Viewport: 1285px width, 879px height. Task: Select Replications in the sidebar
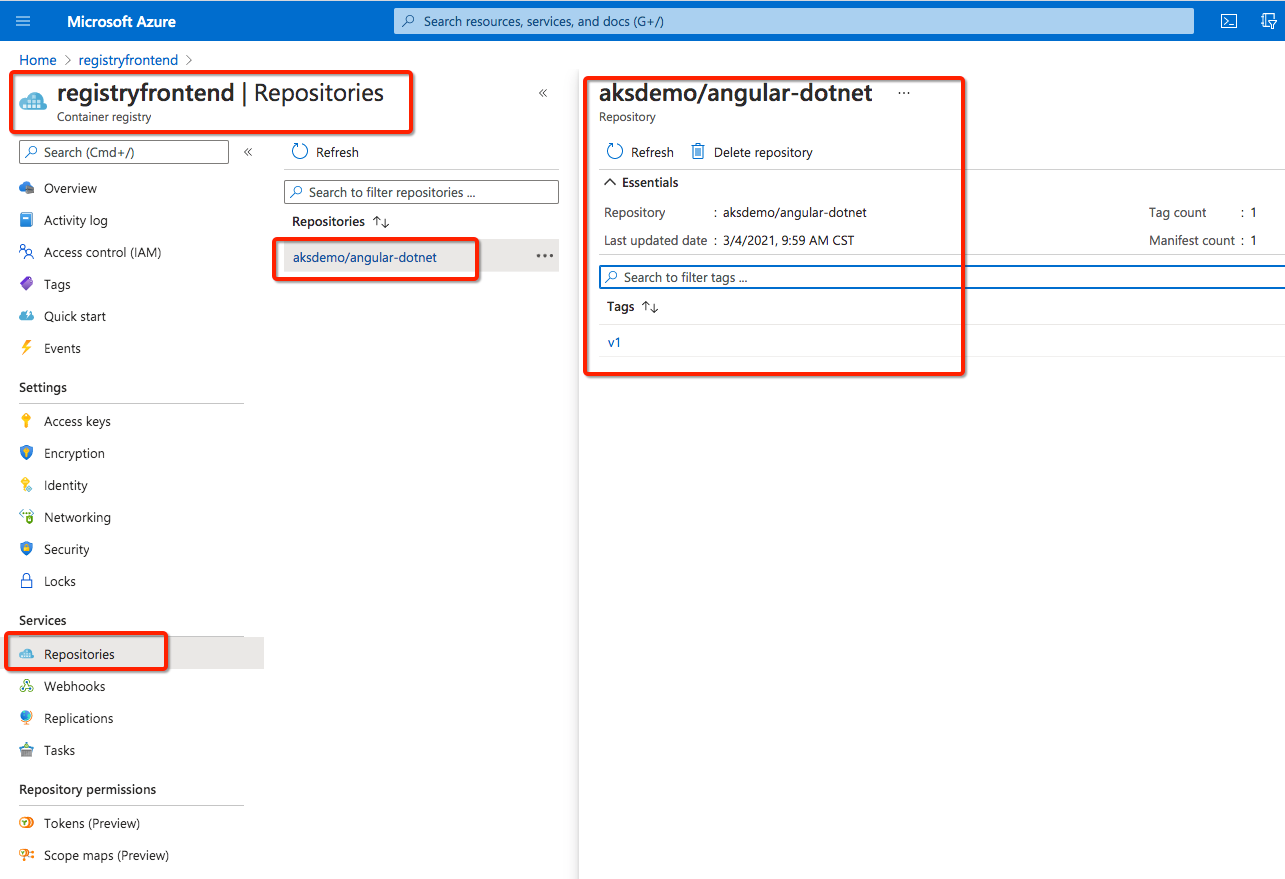click(x=78, y=717)
